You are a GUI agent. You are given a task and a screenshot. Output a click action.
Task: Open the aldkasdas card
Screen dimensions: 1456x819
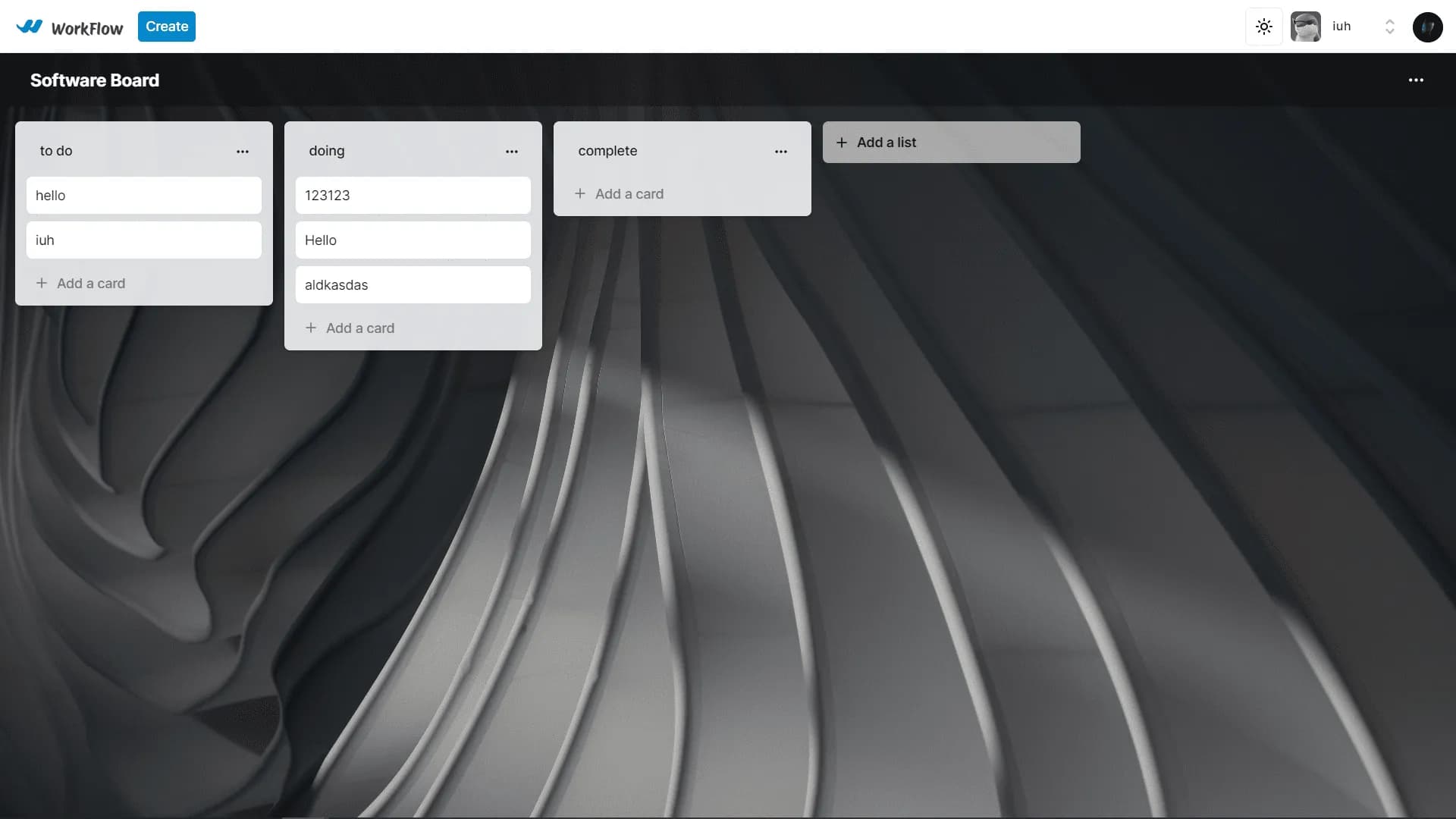pos(413,285)
